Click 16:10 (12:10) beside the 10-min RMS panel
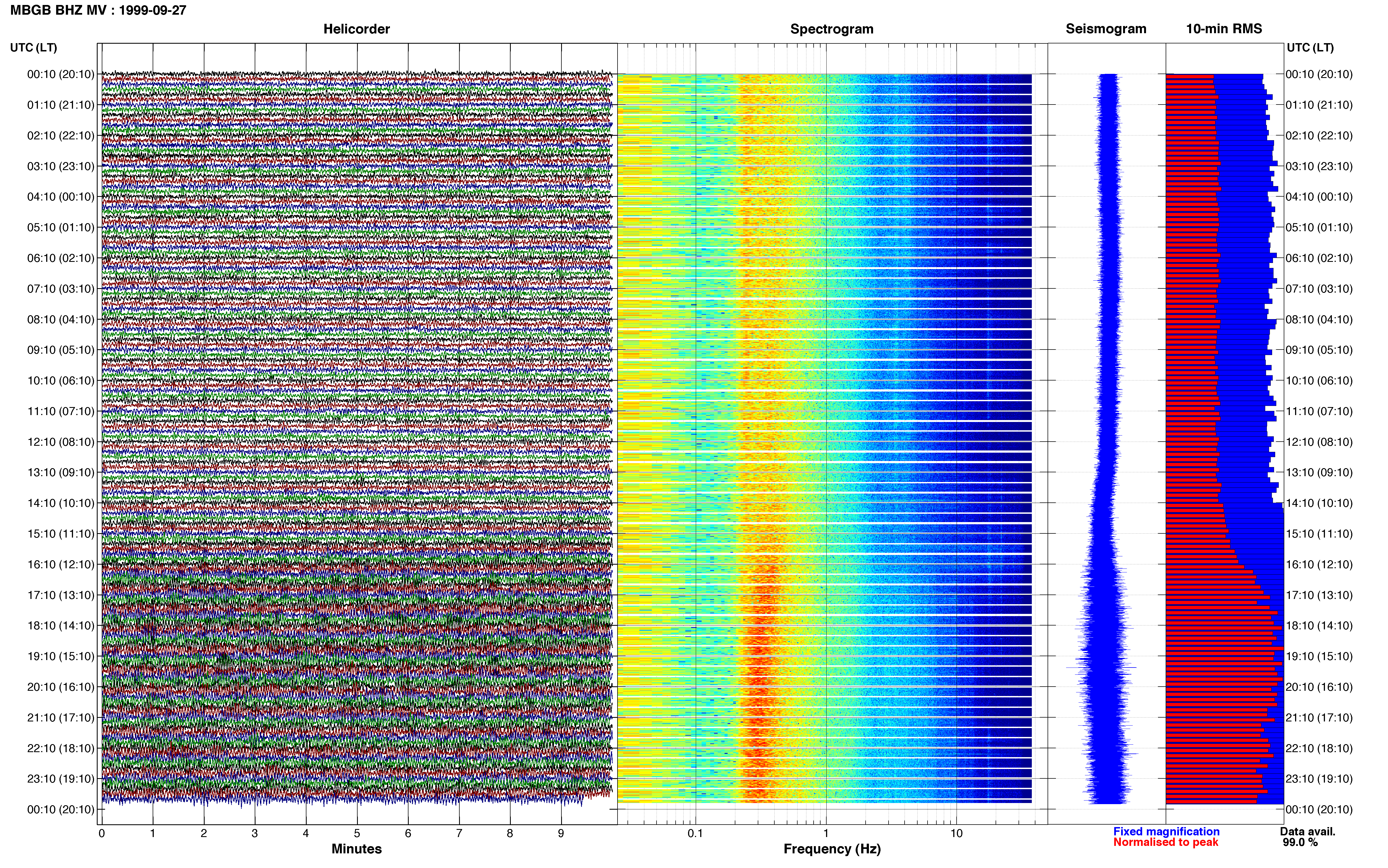Viewport: 1388px width, 868px height. point(1319,564)
